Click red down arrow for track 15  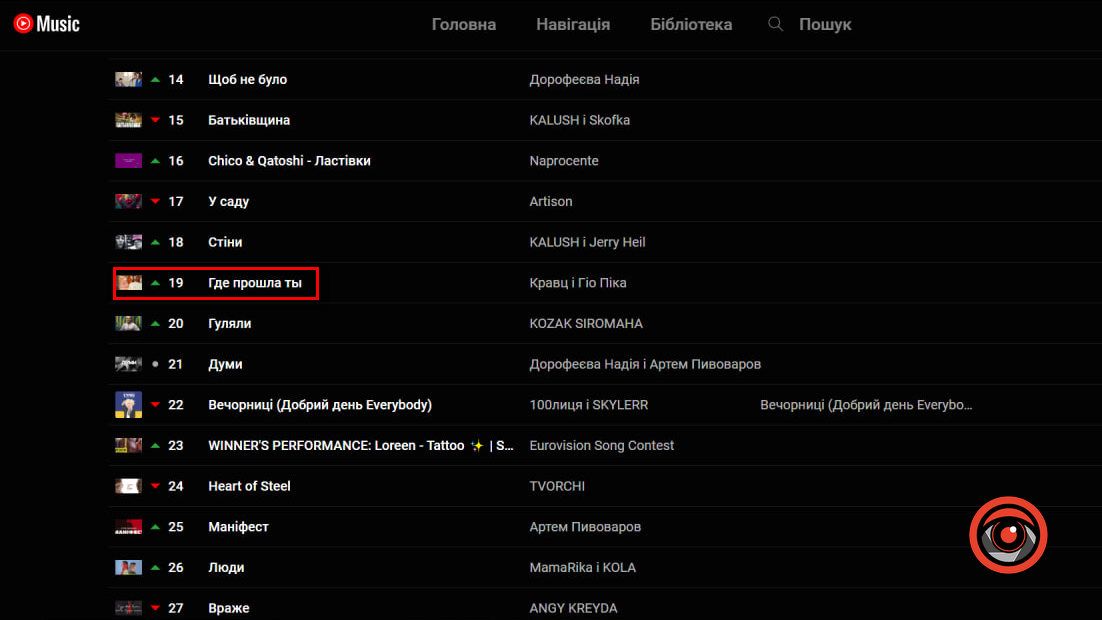(x=155, y=121)
